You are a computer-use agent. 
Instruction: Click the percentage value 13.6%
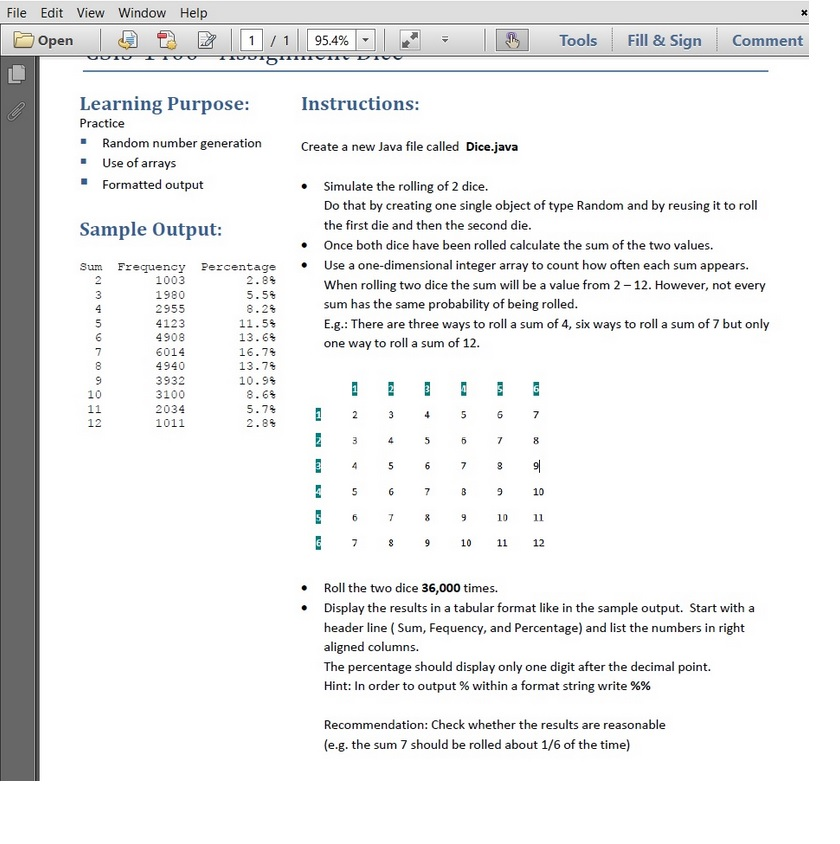(x=257, y=337)
